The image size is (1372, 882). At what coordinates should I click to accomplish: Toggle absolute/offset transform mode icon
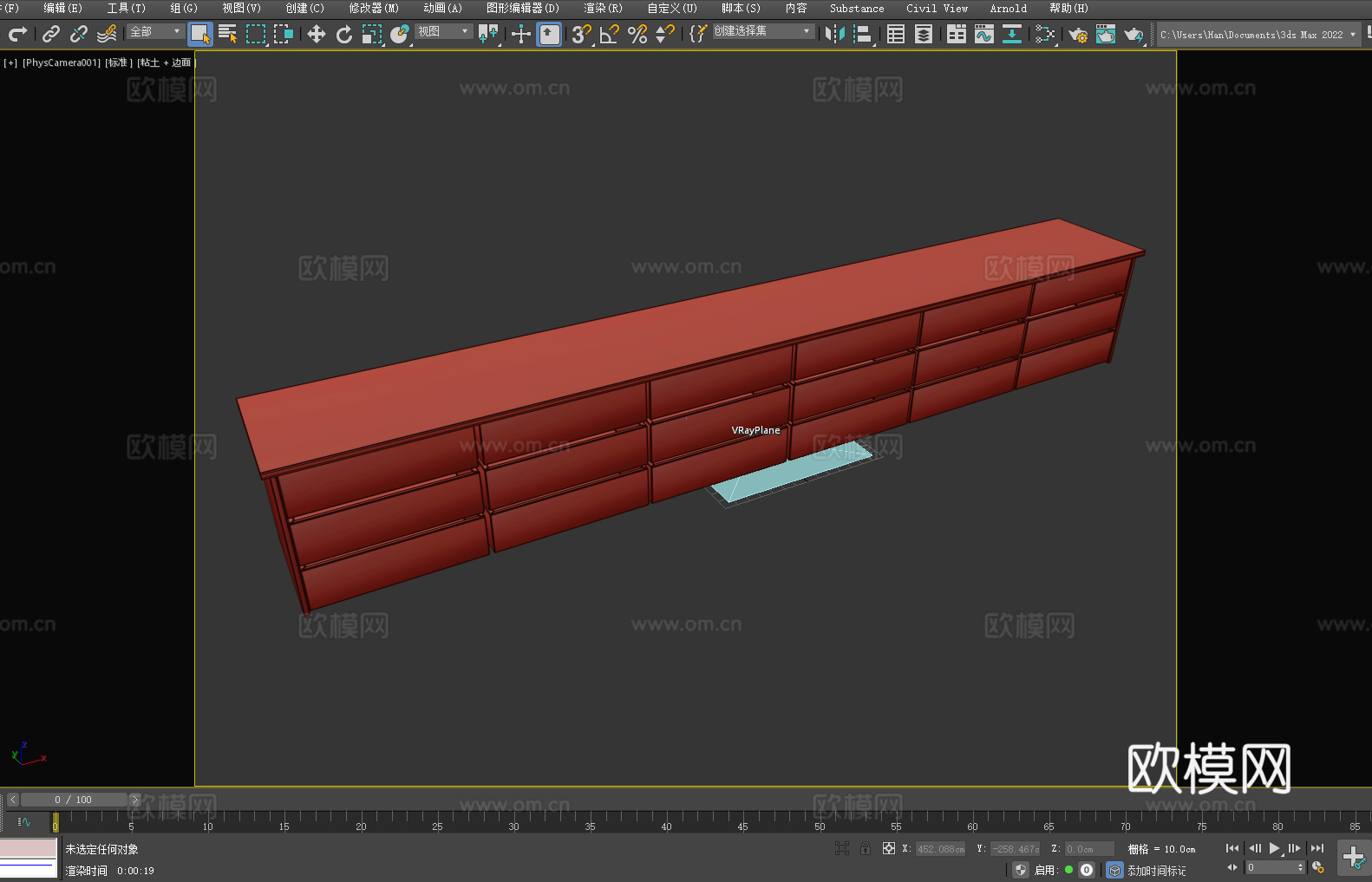[889, 848]
